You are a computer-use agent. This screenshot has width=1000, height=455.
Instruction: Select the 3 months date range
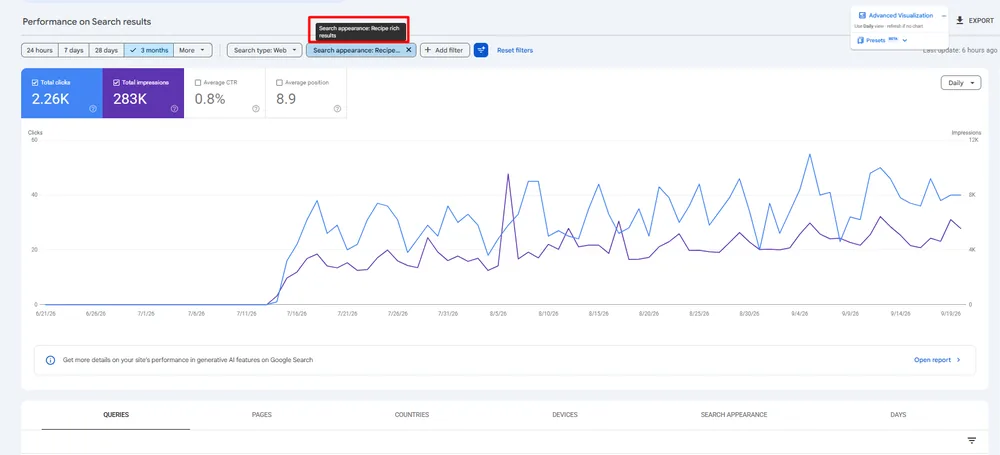(149, 50)
